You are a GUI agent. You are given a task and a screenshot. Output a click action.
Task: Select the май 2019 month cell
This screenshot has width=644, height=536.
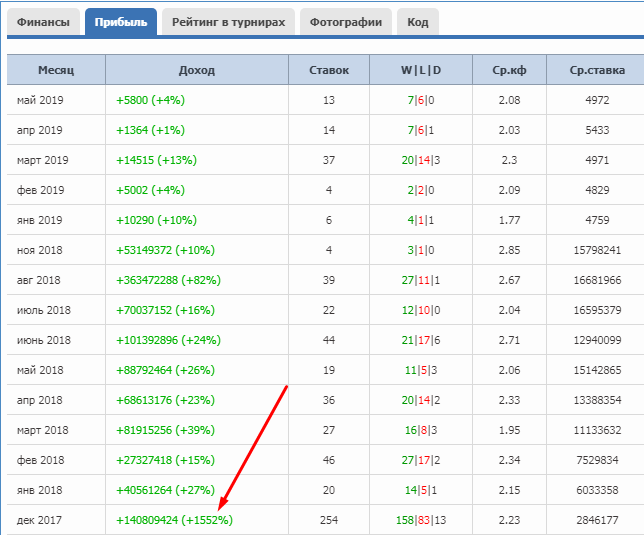[x=40, y=100]
